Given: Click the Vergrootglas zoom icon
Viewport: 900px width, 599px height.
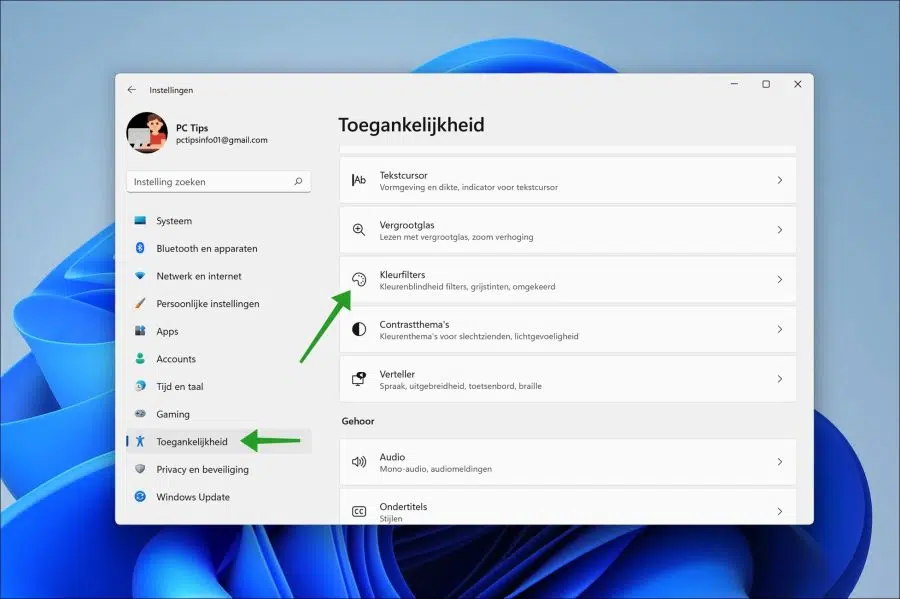Looking at the screenshot, I should (359, 230).
